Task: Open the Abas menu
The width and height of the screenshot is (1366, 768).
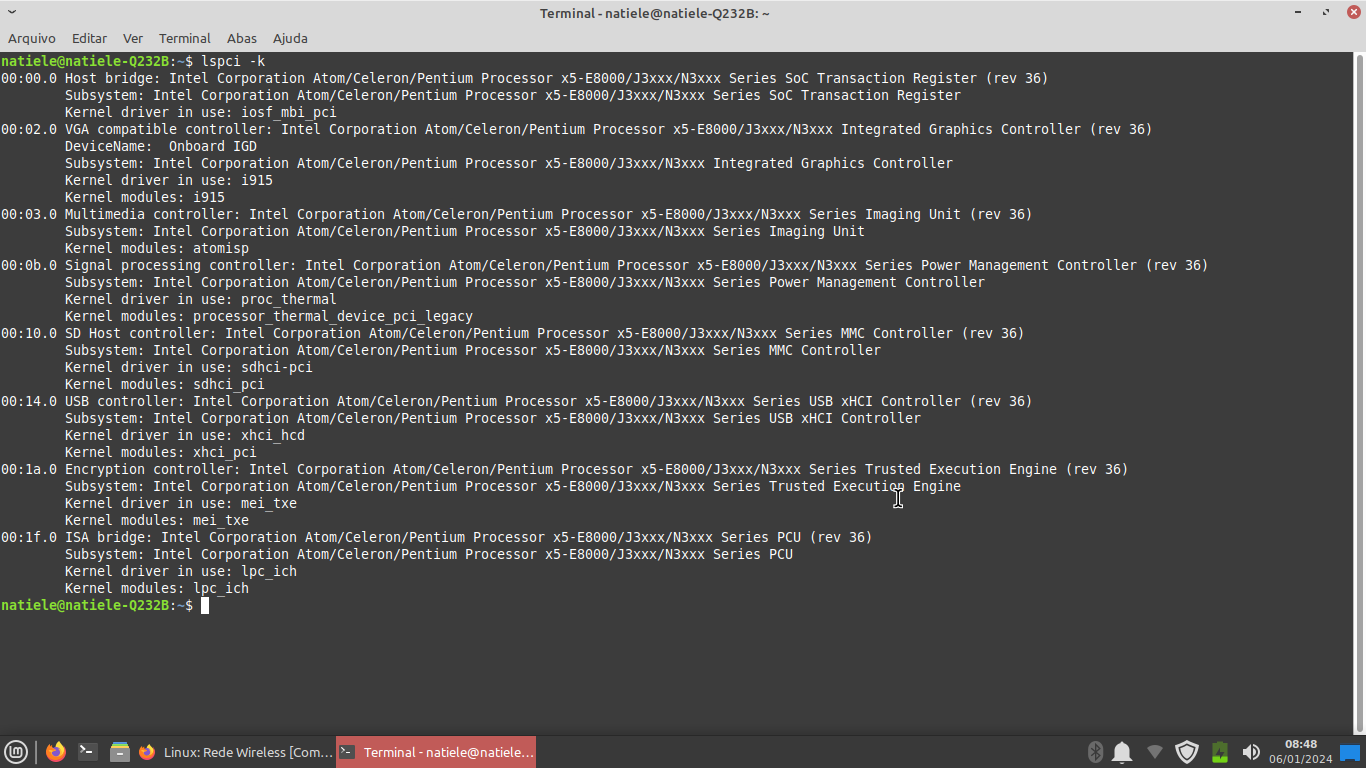Action: click(242, 38)
